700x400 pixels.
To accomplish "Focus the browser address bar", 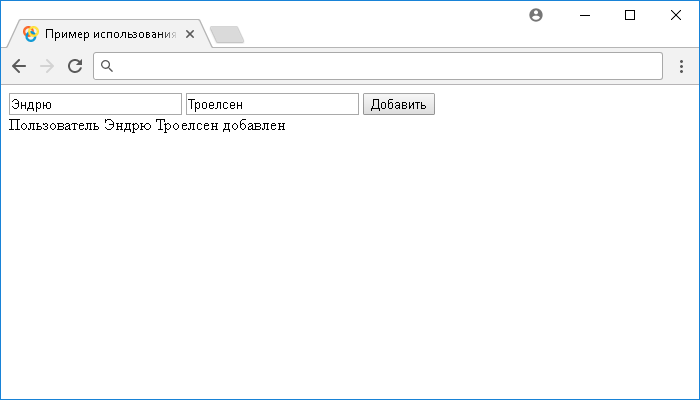I will (x=378, y=66).
